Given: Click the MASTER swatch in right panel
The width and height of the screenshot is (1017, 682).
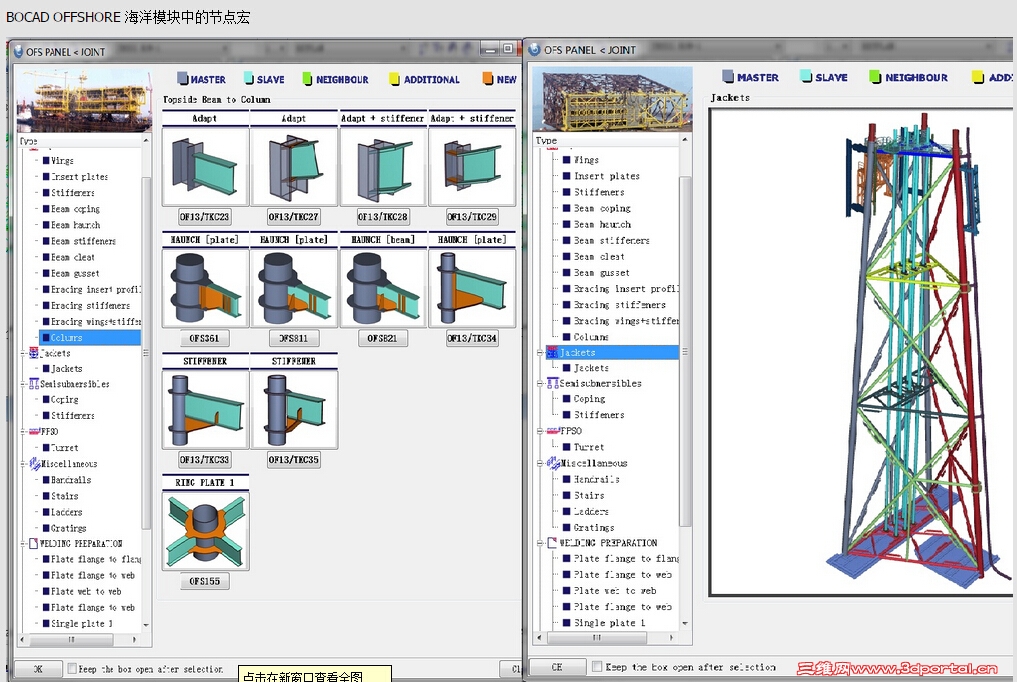Looking at the screenshot, I should [x=728, y=76].
